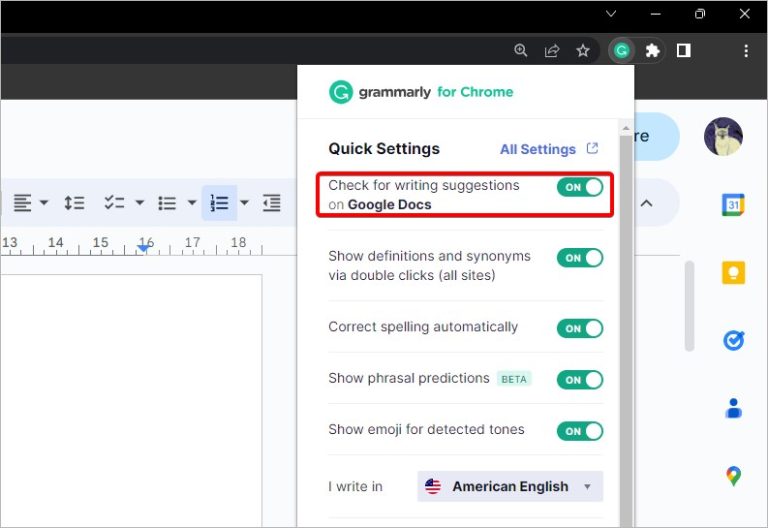Expand the align options dropdown arrow

coord(44,202)
